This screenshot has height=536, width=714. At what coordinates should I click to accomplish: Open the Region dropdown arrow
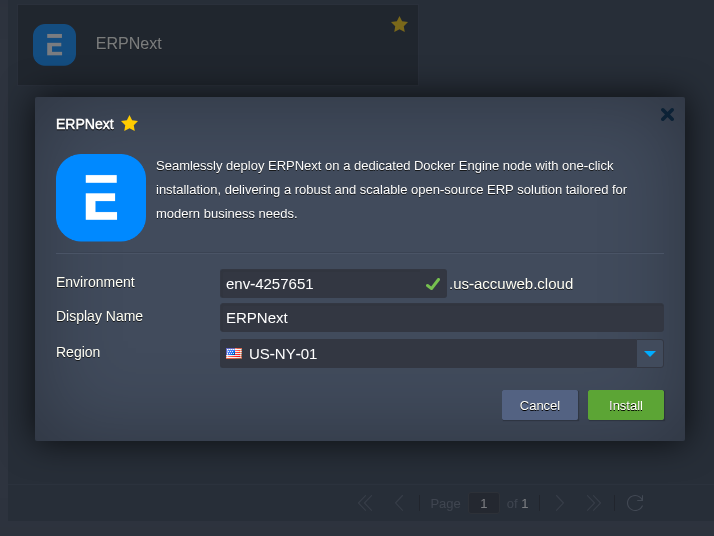[x=650, y=353]
